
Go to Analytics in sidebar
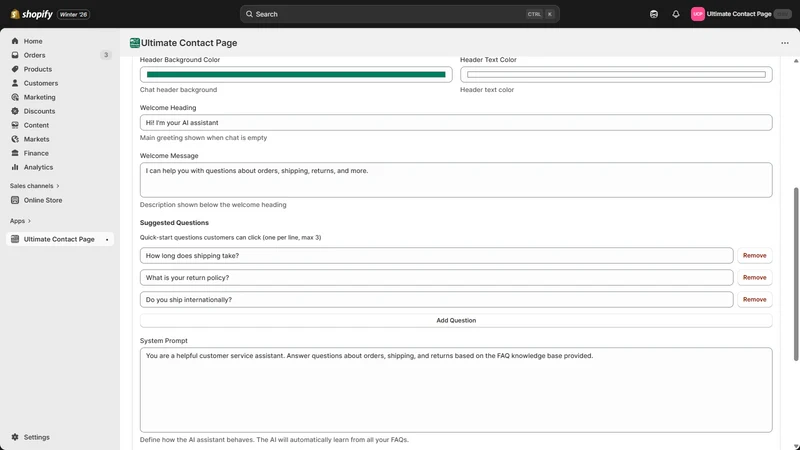coord(38,167)
